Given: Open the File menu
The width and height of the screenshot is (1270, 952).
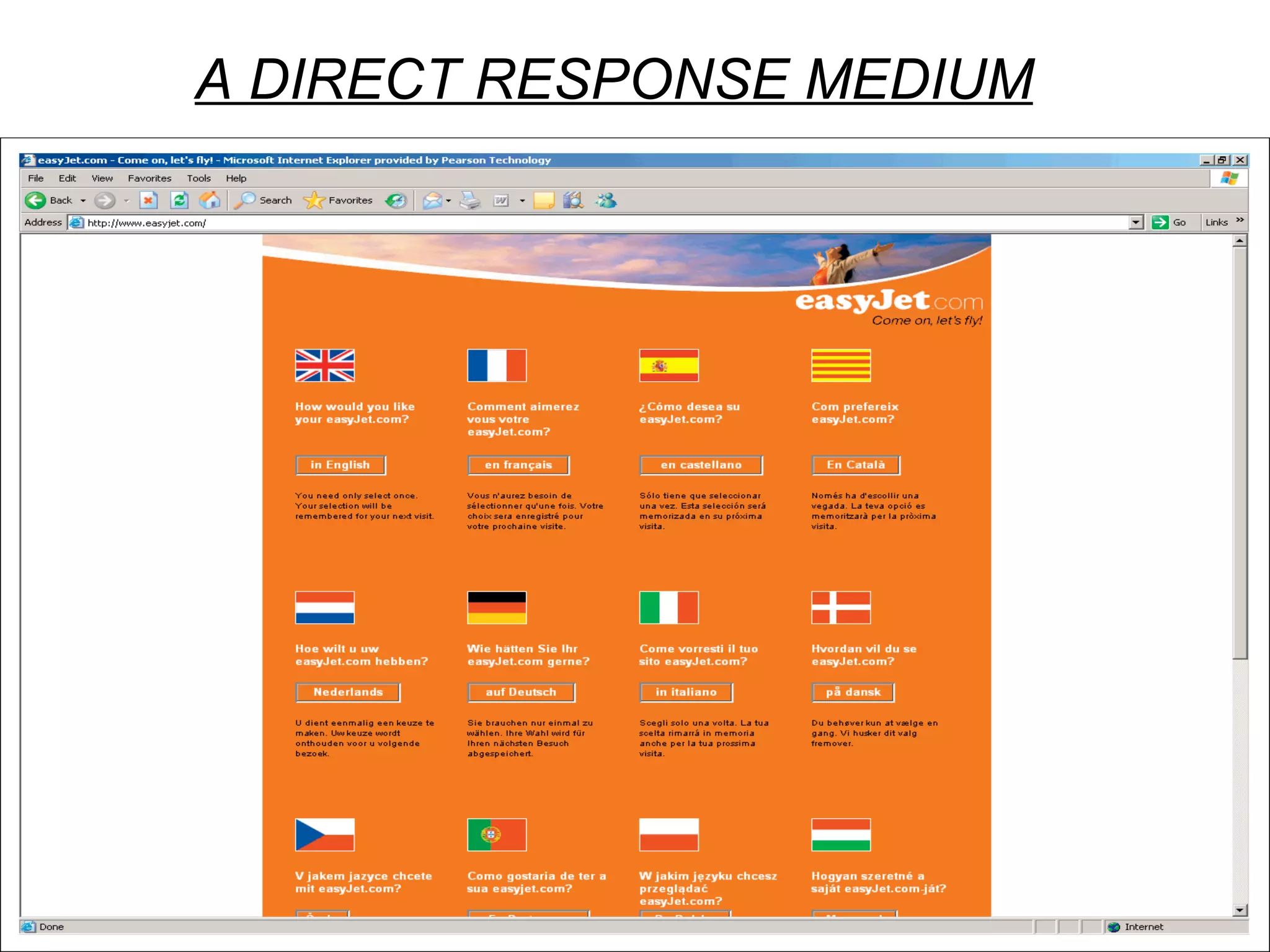Looking at the screenshot, I should (36, 178).
